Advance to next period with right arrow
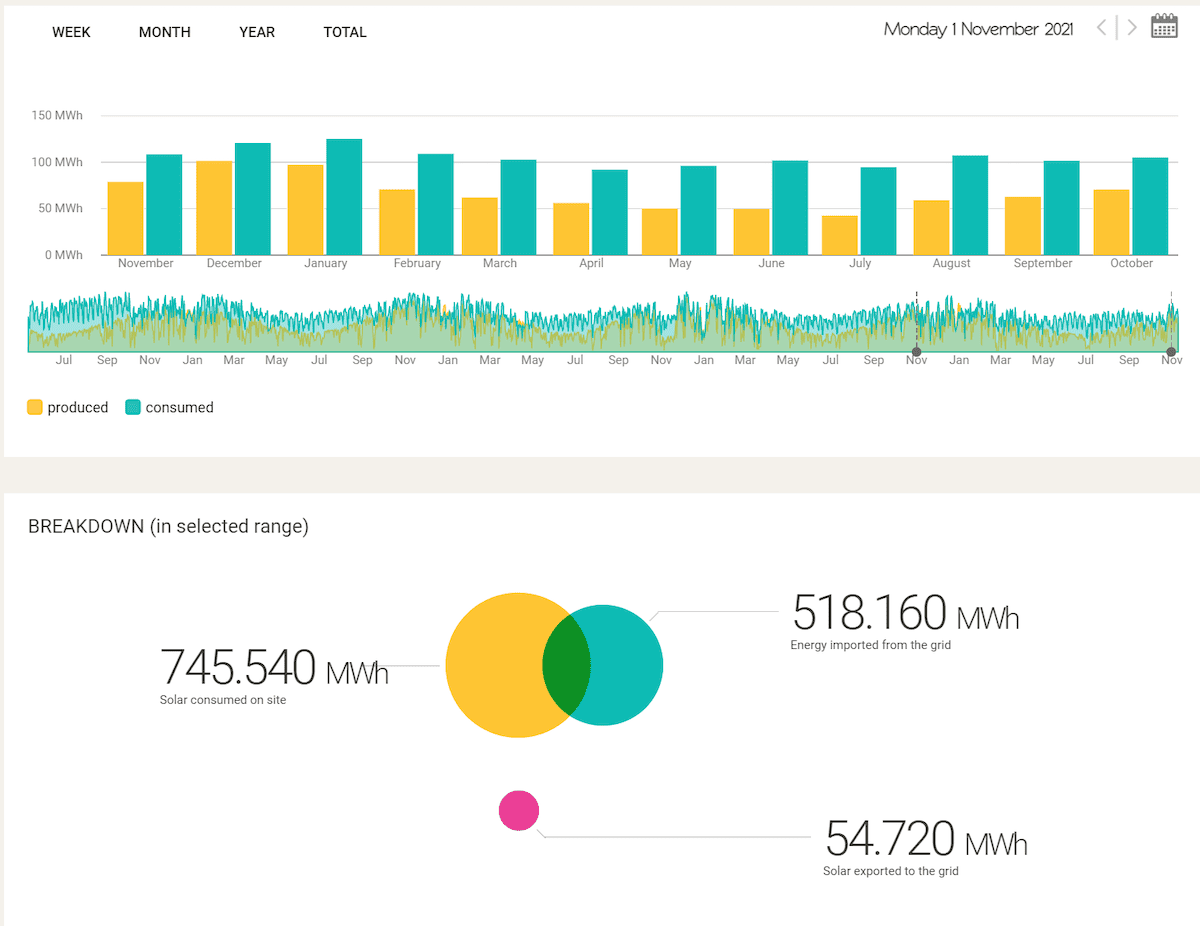The height and width of the screenshot is (926, 1200). [1132, 27]
